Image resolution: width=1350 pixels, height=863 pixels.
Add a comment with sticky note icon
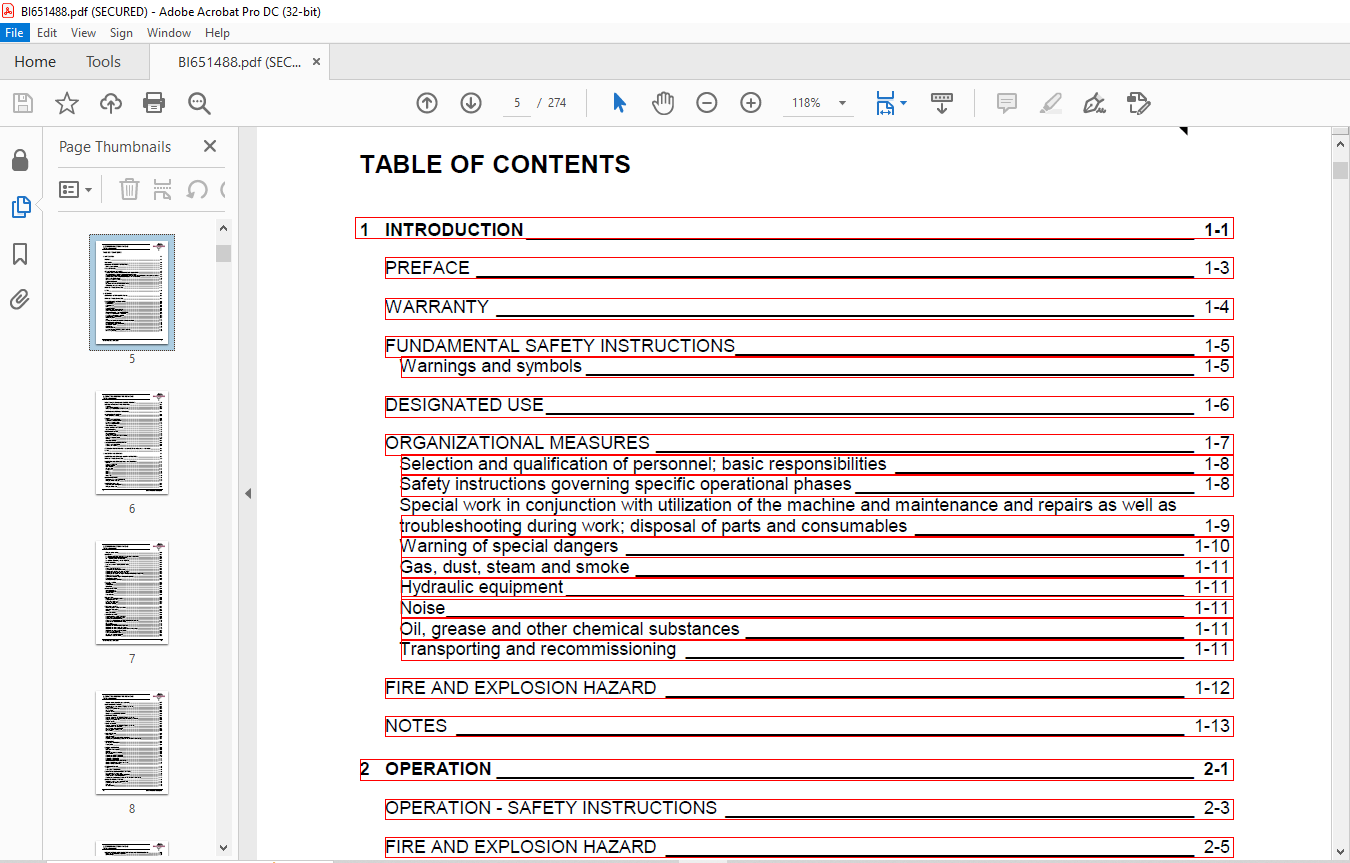[1007, 103]
